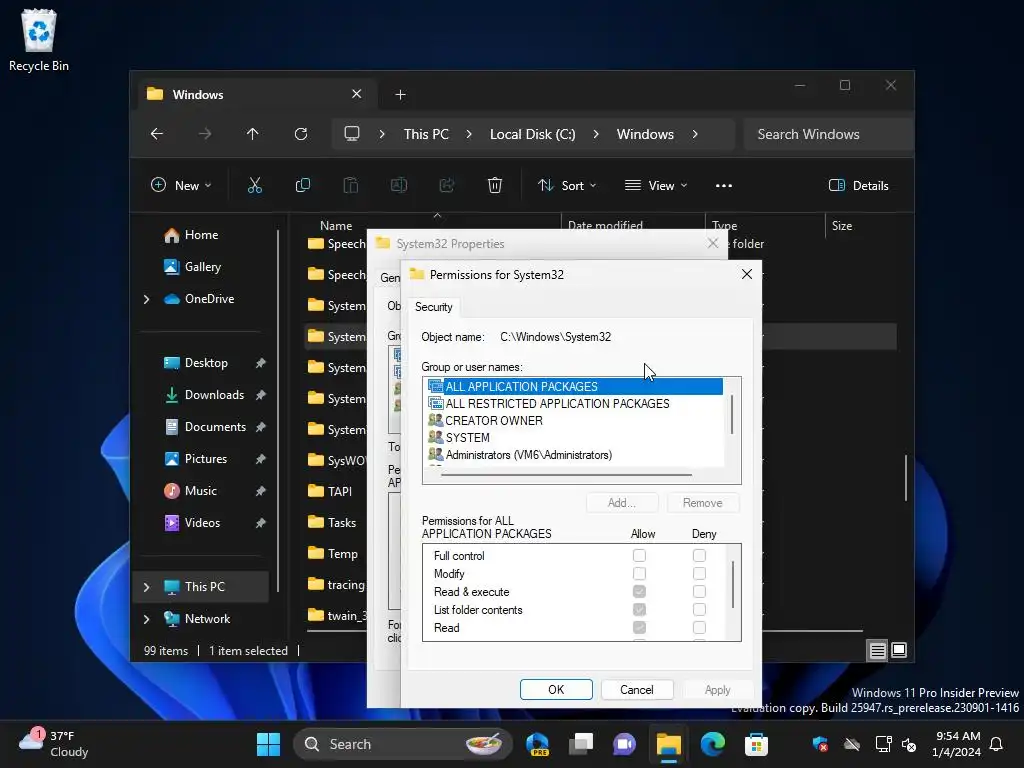Open the weather widget showing 37°F Cloudy

pos(54,744)
